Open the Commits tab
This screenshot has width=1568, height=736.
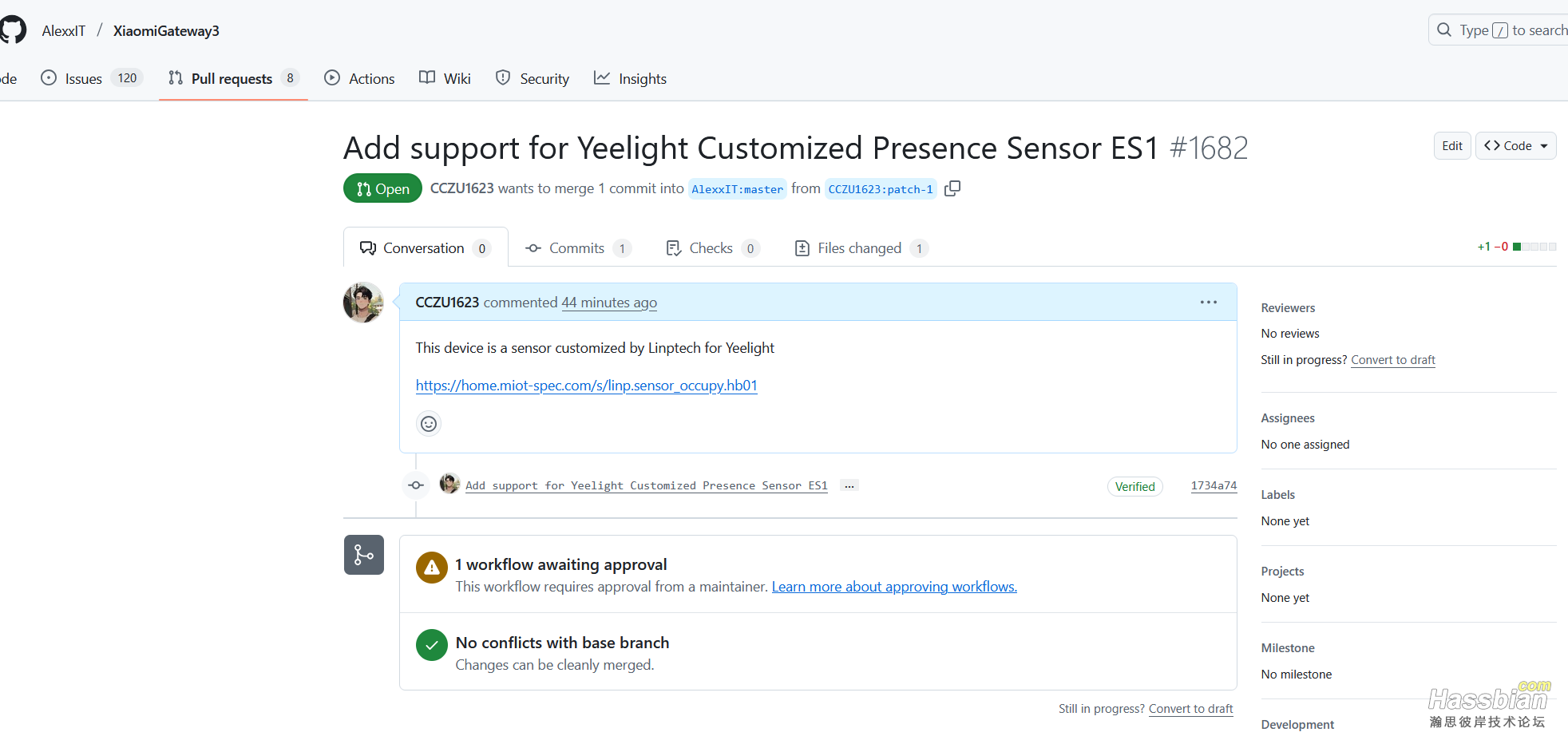(577, 248)
